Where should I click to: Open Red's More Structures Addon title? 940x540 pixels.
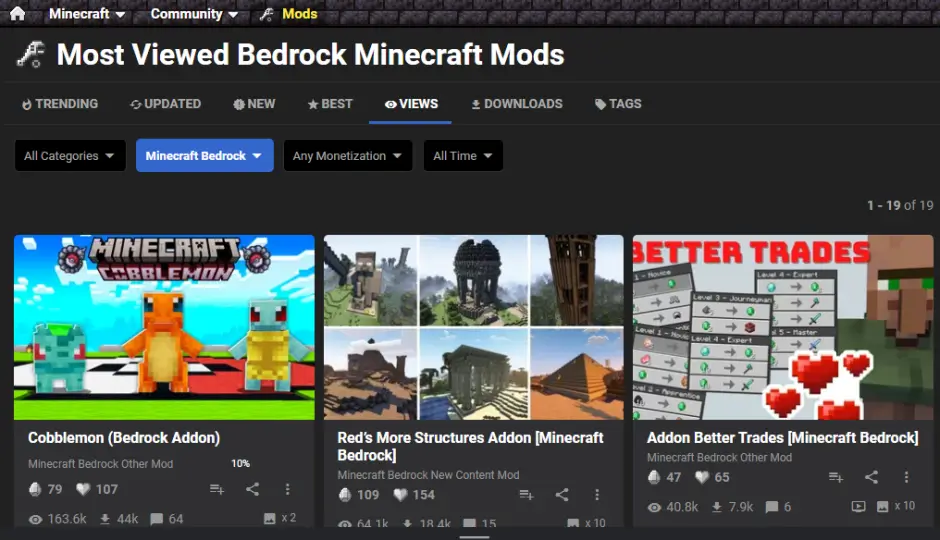pos(471,446)
